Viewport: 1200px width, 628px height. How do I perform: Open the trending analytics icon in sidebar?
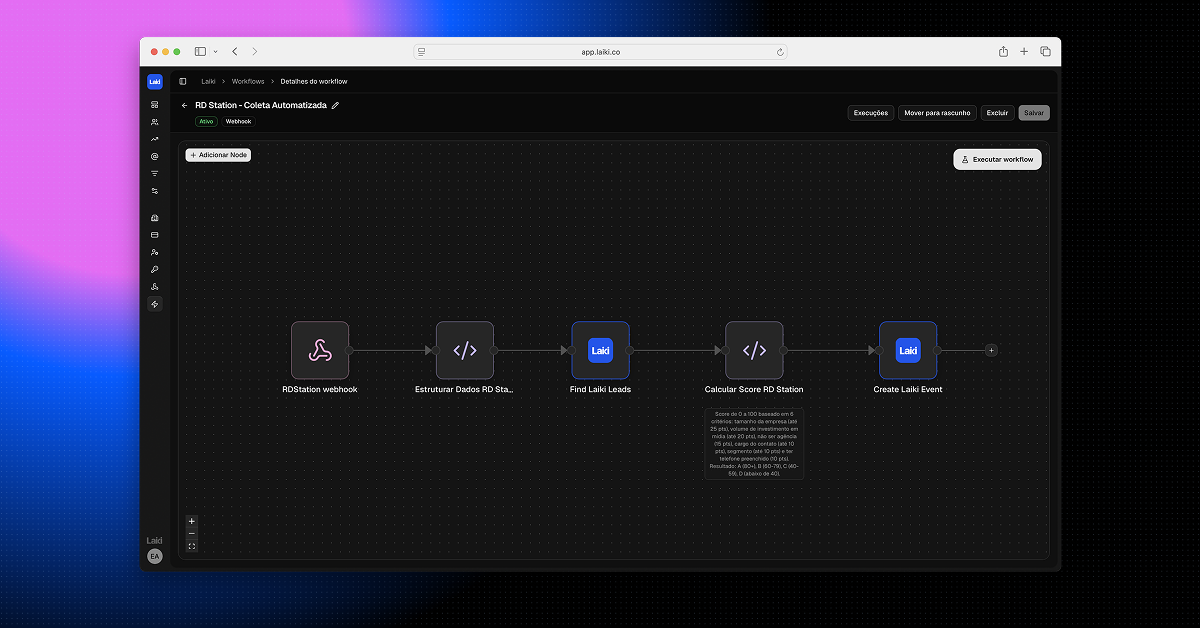155,139
